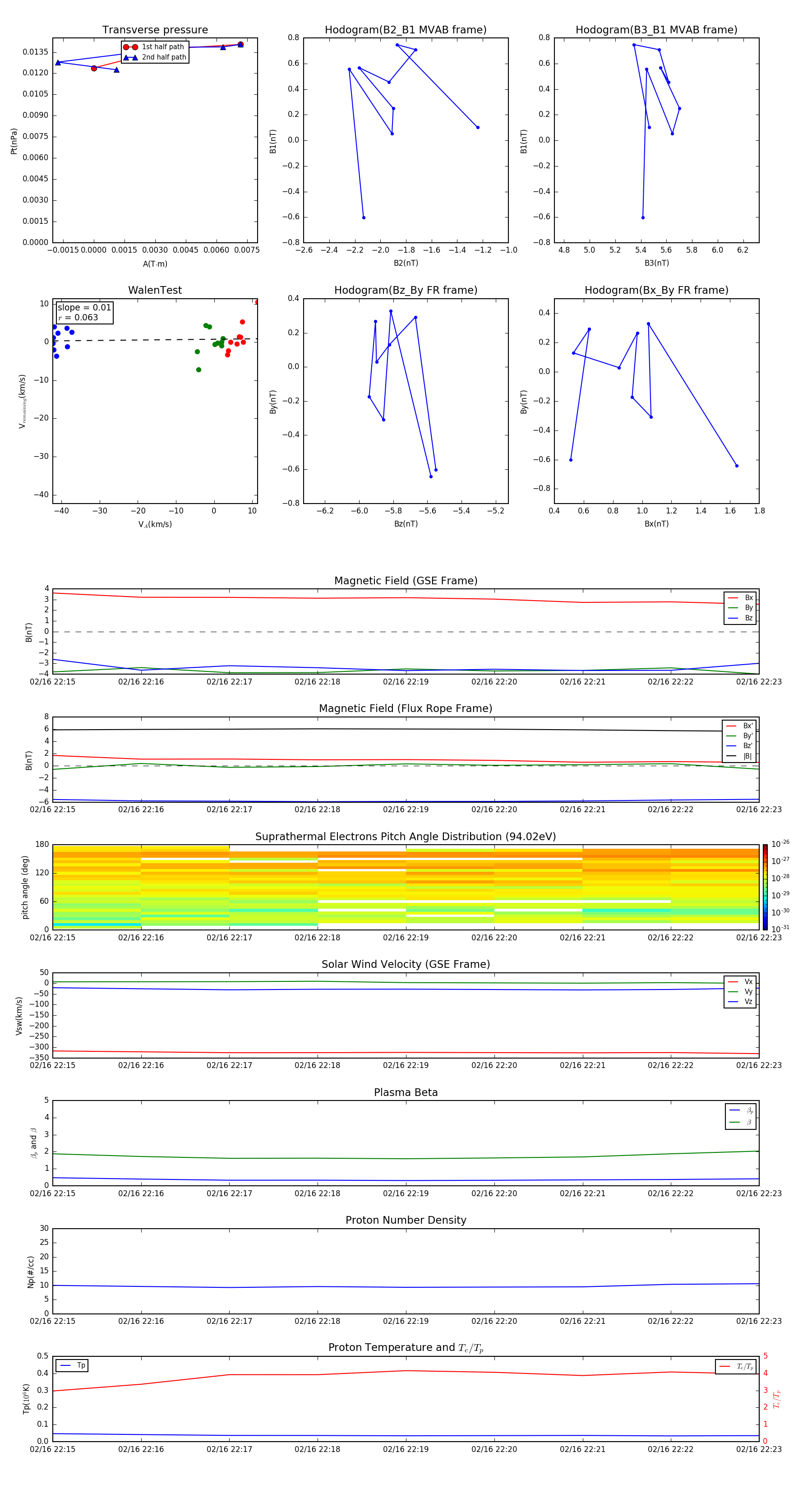812x1489 pixels.
Task: Select 'Bz' in the GSE magnetic field legend
Action: point(740,618)
